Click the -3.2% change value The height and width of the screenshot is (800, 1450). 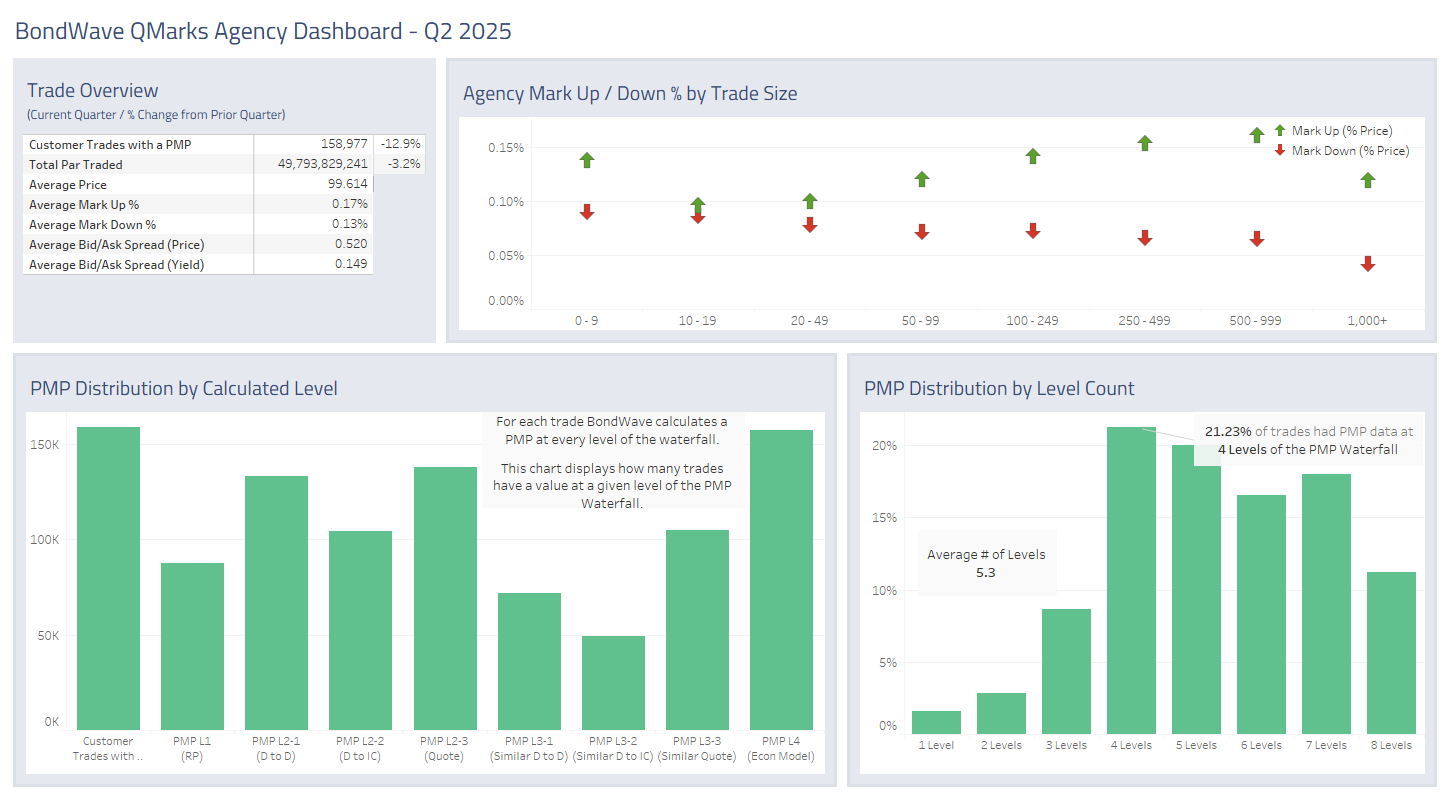point(404,165)
